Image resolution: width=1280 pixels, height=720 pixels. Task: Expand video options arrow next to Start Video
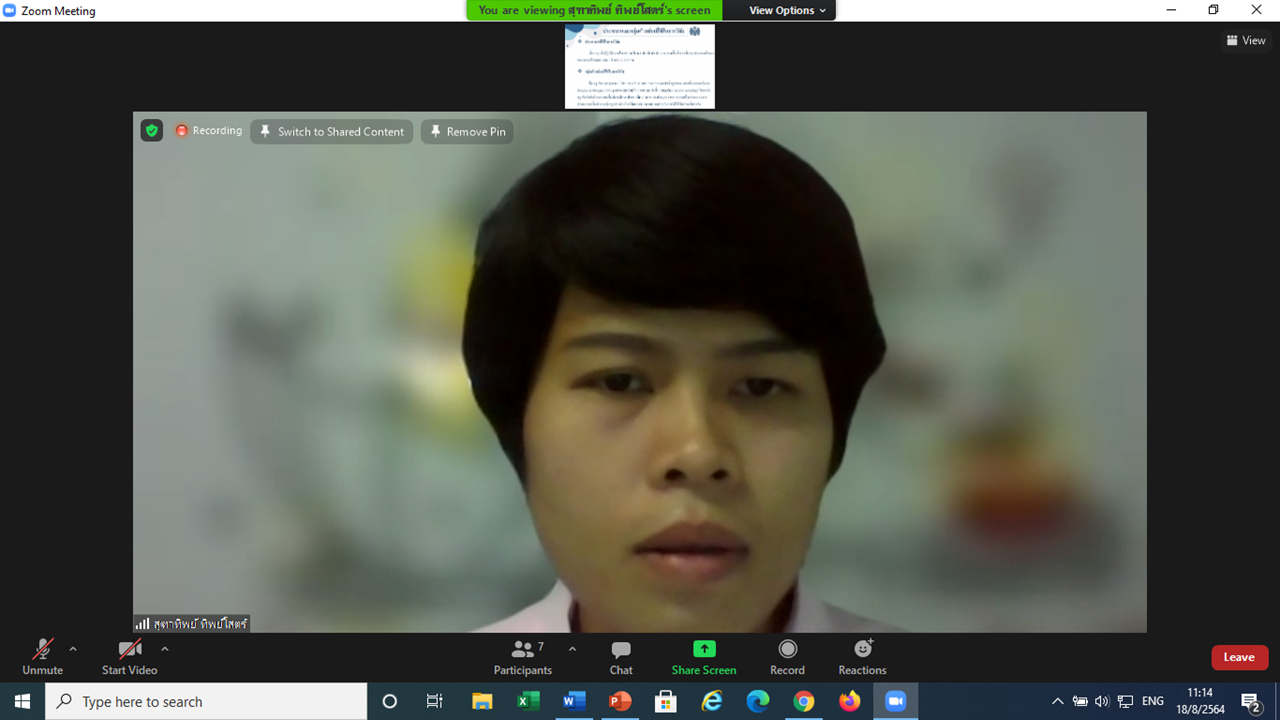[x=165, y=649]
